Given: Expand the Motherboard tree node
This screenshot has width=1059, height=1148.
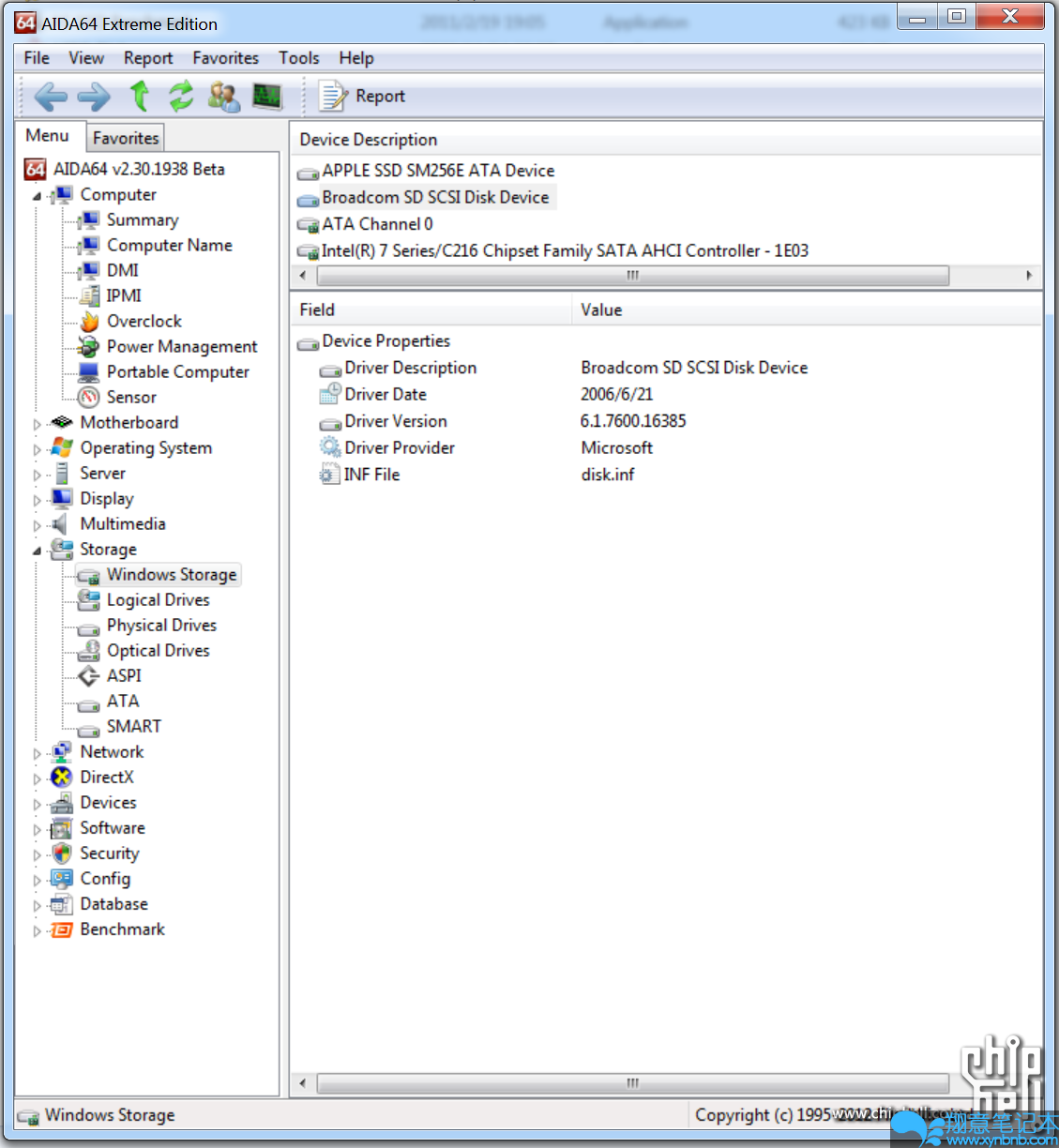Looking at the screenshot, I should (38, 424).
